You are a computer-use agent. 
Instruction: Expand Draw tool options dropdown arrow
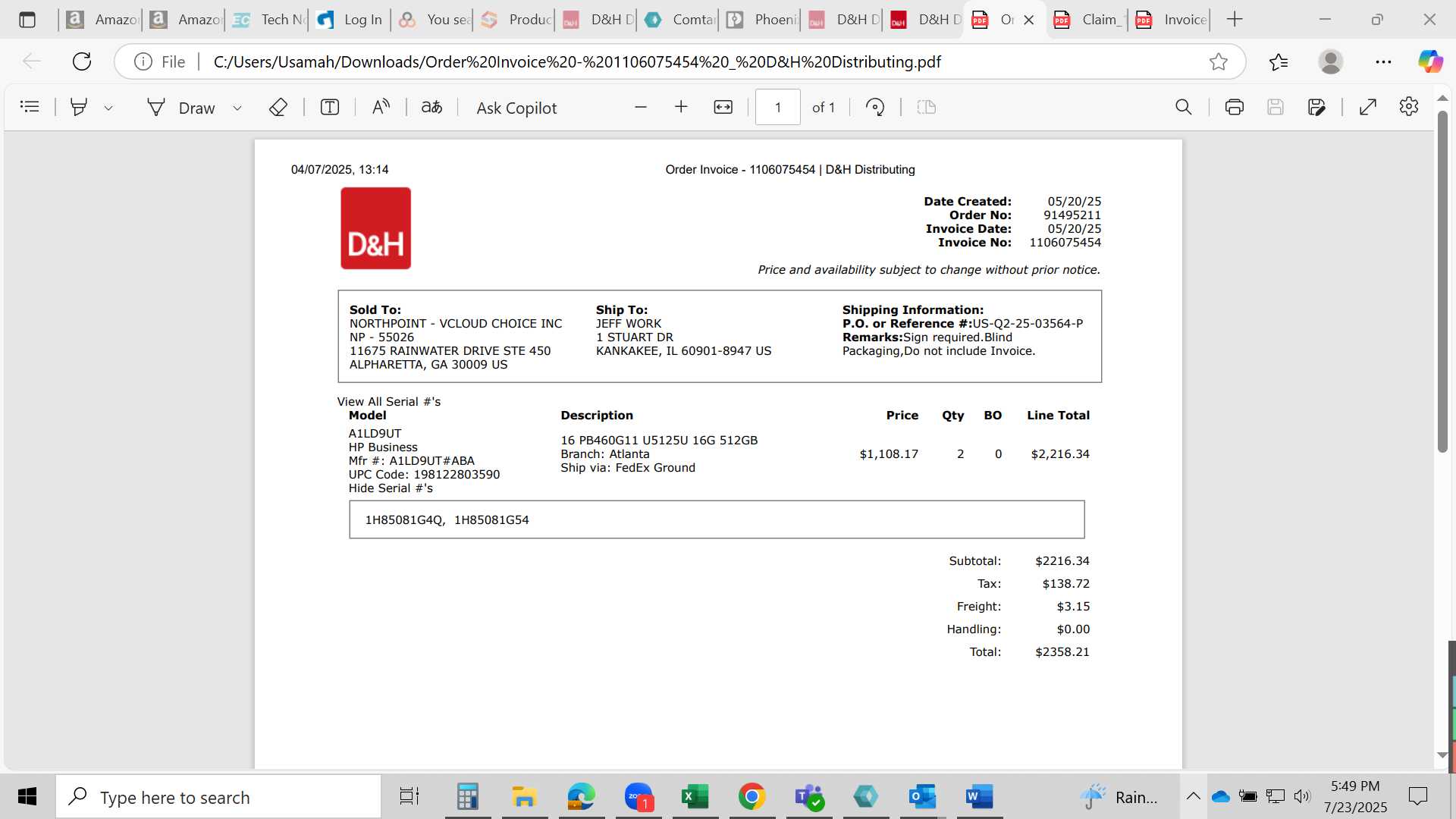237,108
